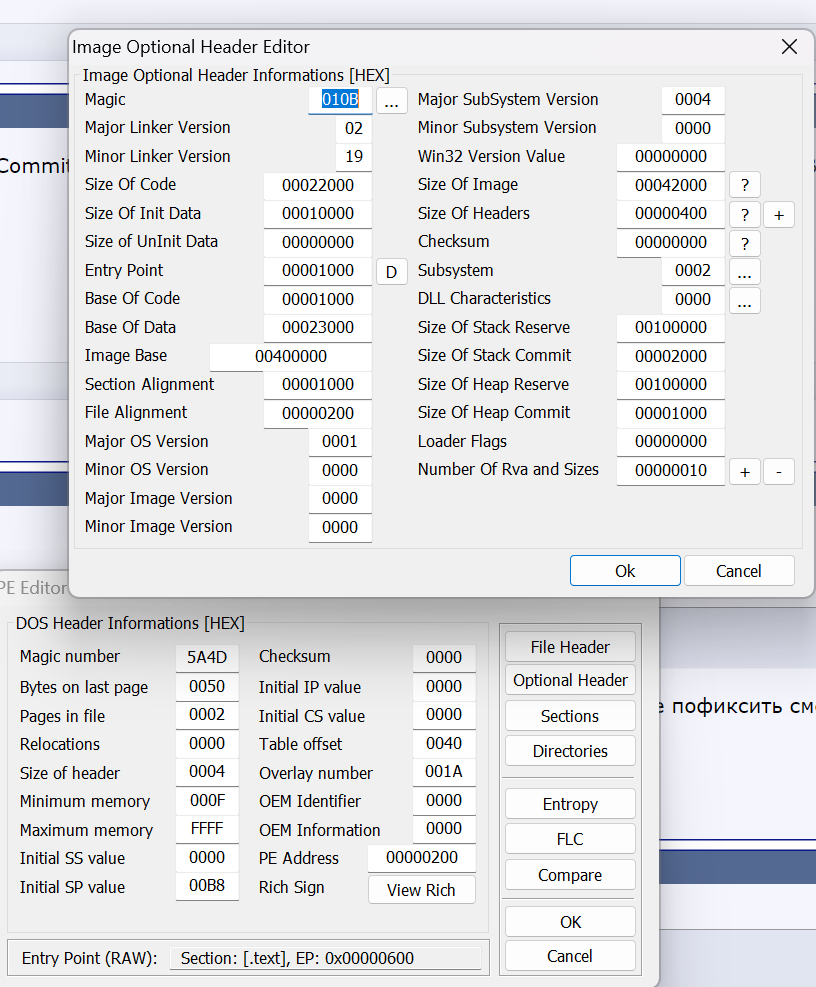The width and height of the screenshot is (816, 987).
Task: Show the Entropy analysis
Action: point(570,804)
